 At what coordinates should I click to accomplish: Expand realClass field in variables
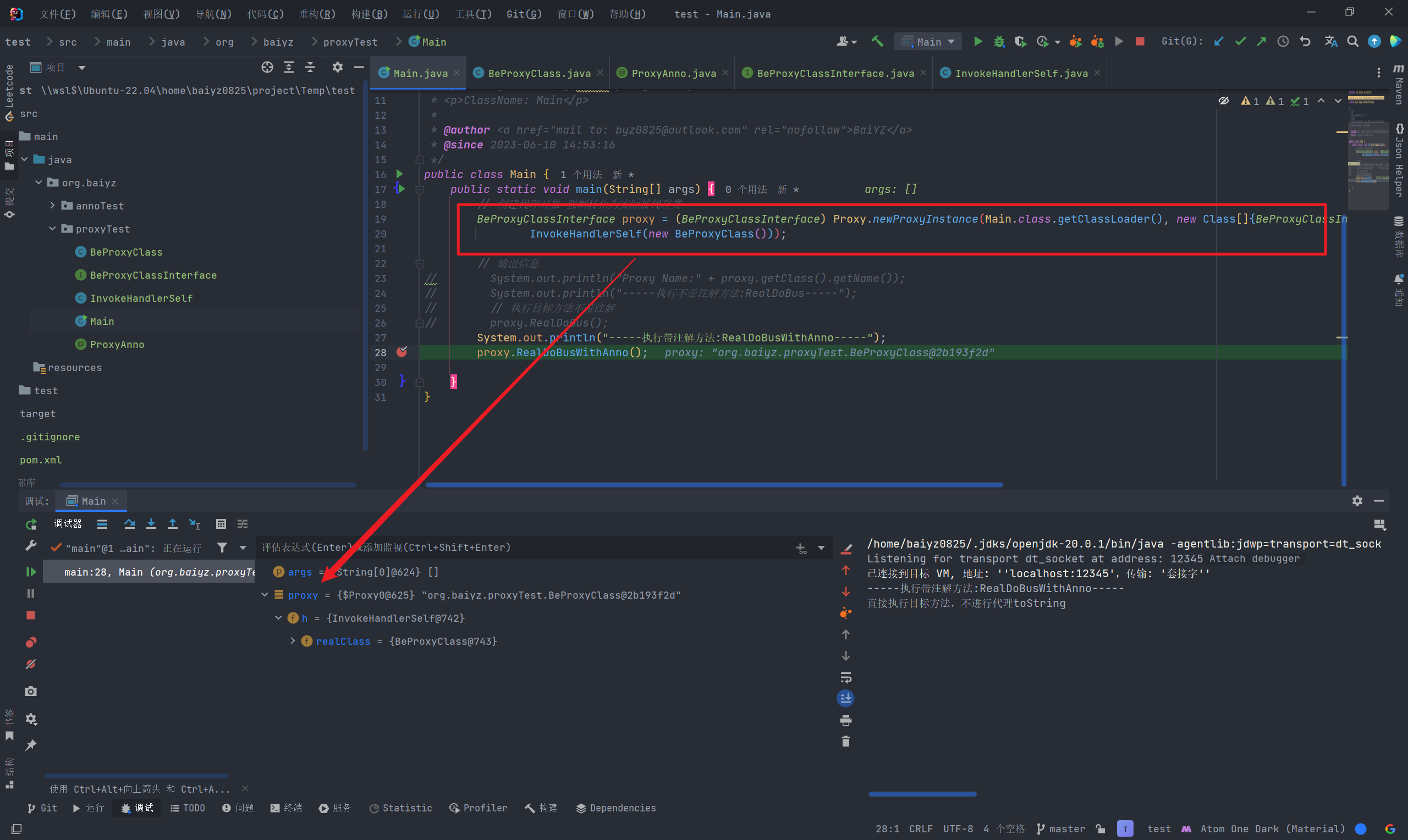coord(293,642)
